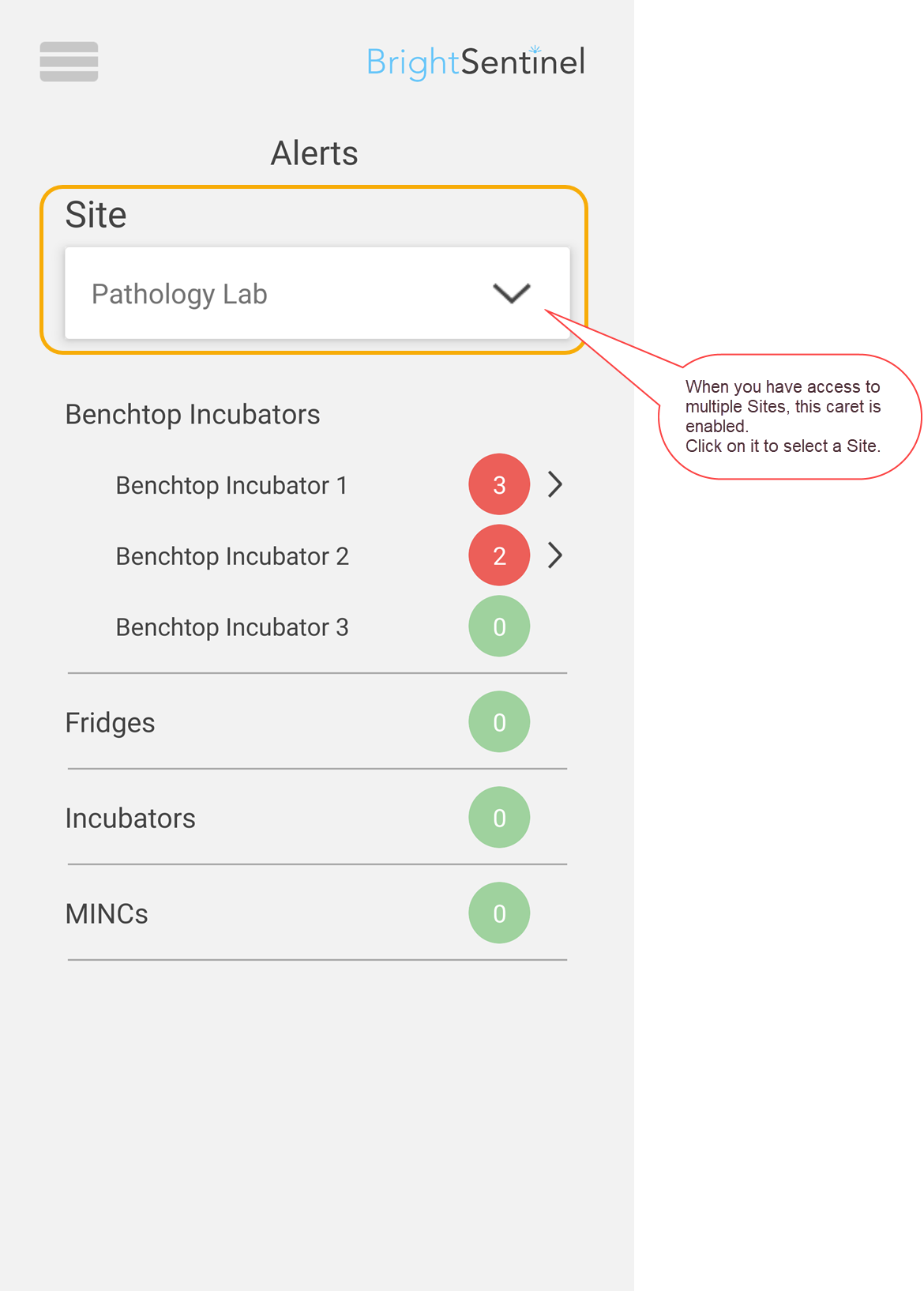924x1291 pixels.
Task: Click the MINCs green zero badge
Action: click(499, 913)
